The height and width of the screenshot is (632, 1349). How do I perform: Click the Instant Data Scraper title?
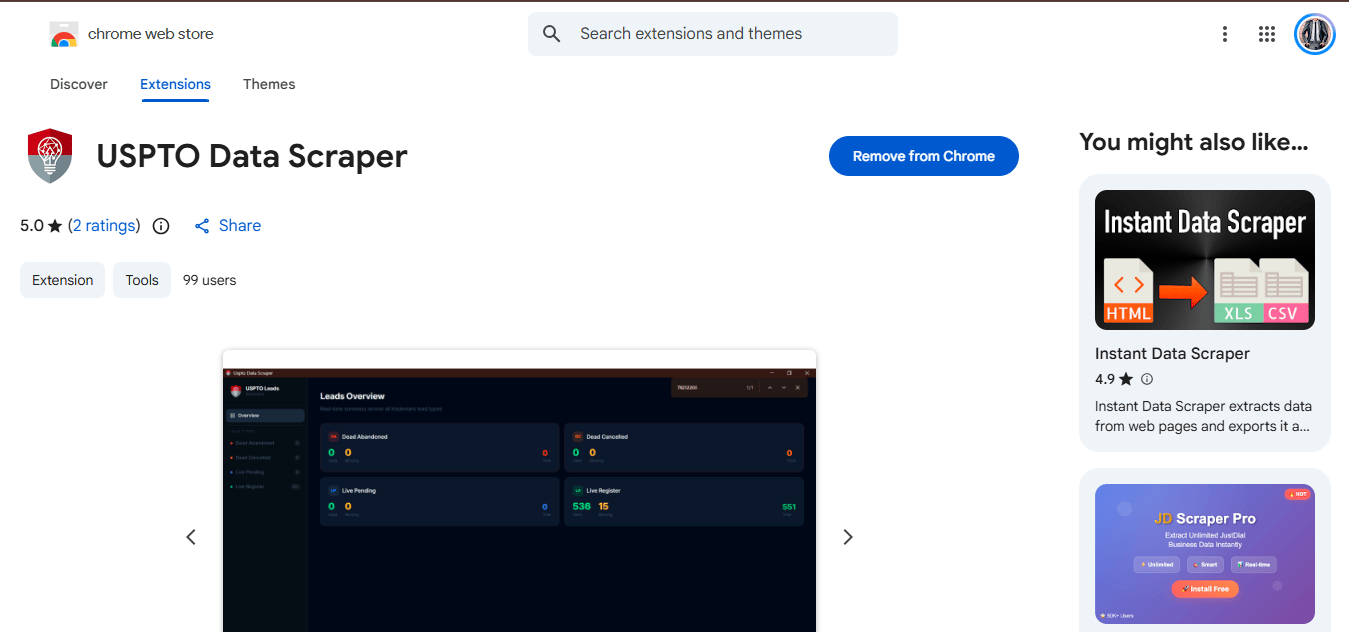click(1172, 353)
